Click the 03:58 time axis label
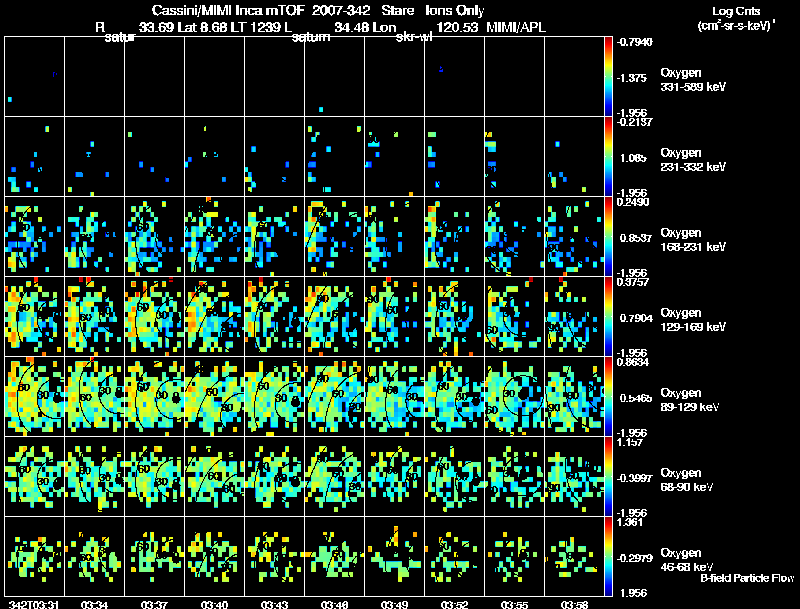 coord(574,605)
